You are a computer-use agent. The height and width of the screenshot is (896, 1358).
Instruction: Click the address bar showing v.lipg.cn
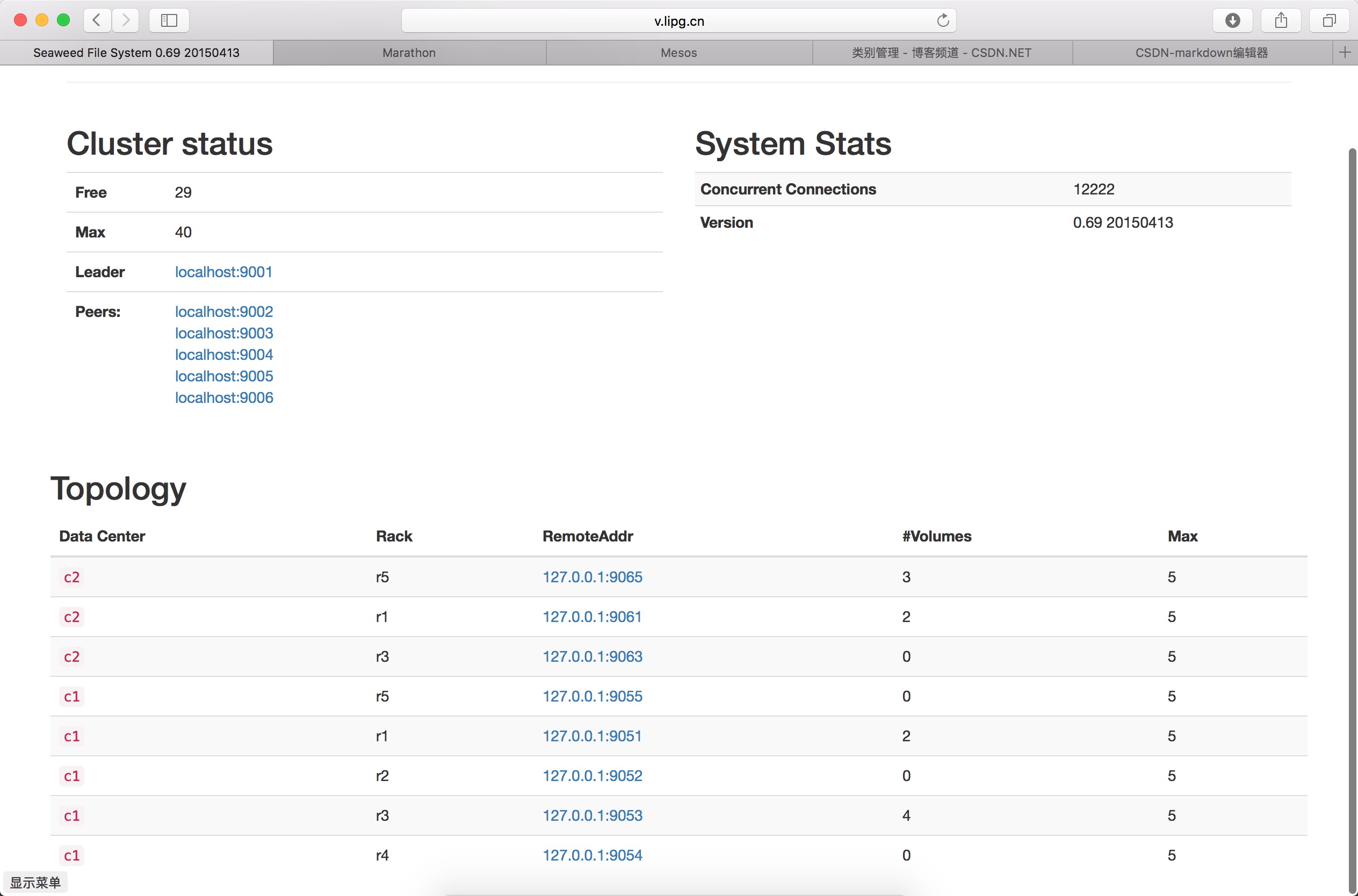pos(678,21)
